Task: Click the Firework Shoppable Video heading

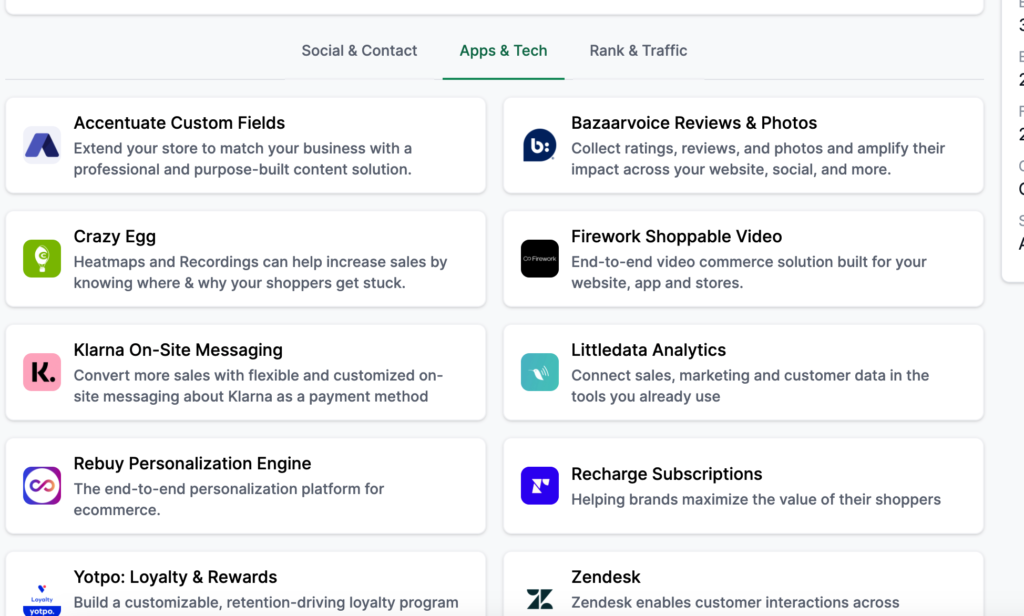Action: [x=676, y=236]
